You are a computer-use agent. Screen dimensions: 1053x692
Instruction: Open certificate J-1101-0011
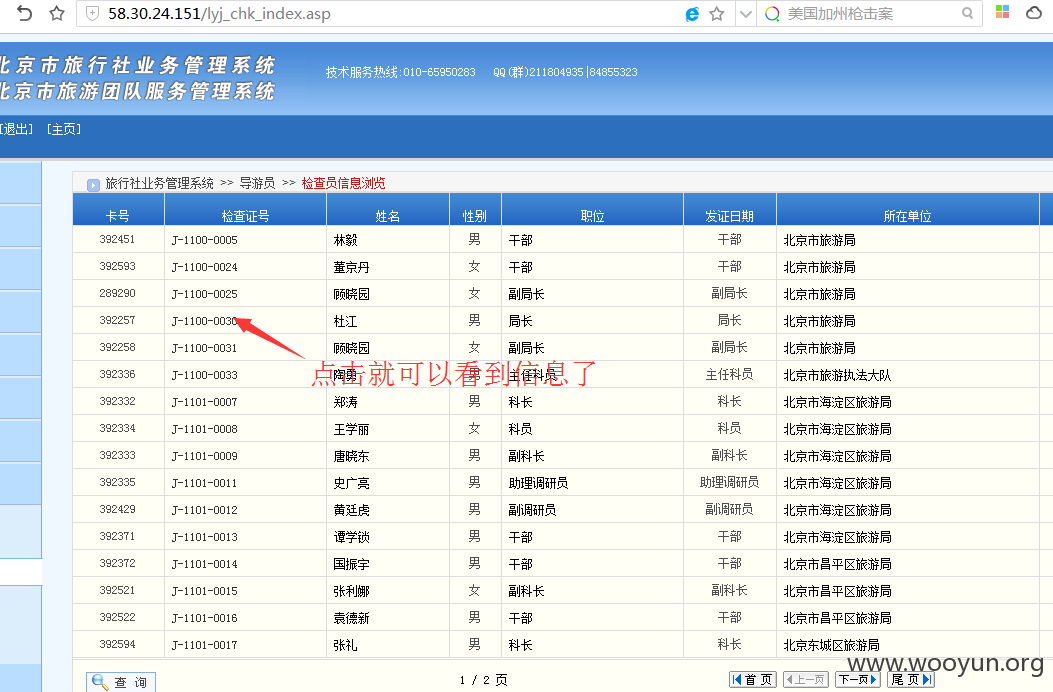tap(205, 482)
